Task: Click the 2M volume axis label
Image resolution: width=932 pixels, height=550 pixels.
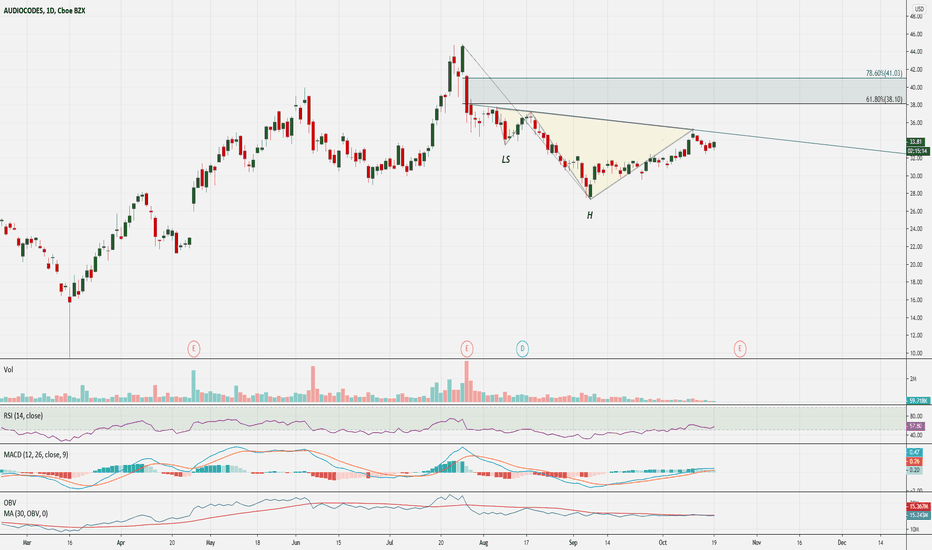Action: (912, 379)
